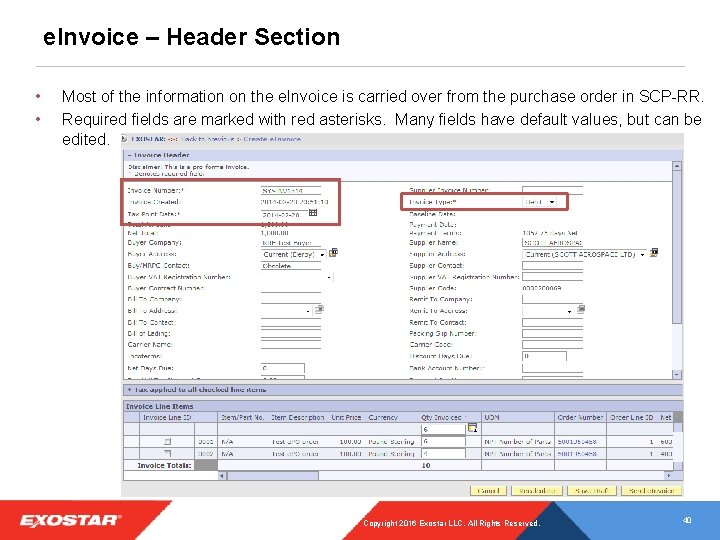Click the Order Number column header

[x=580, y=417]
